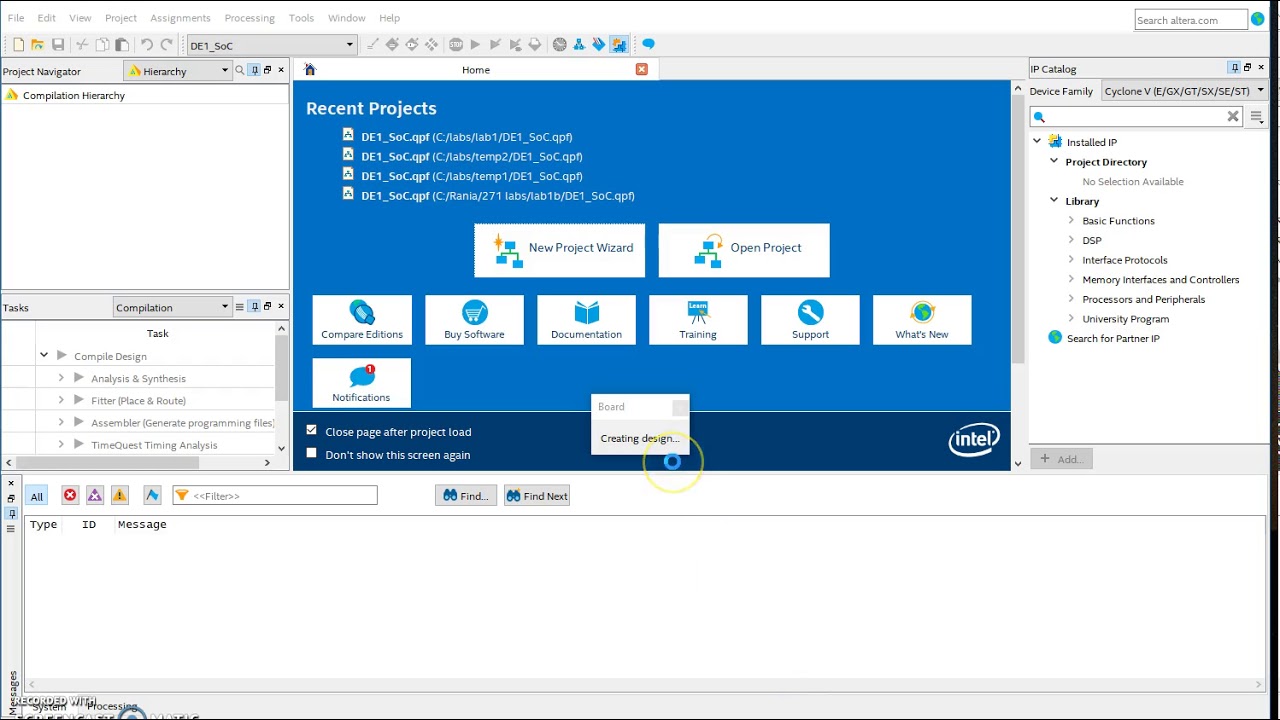1280x720 pixels.
Task: Open the Buy Software tile
Action: pyautogui.click(x=474, y=320)
